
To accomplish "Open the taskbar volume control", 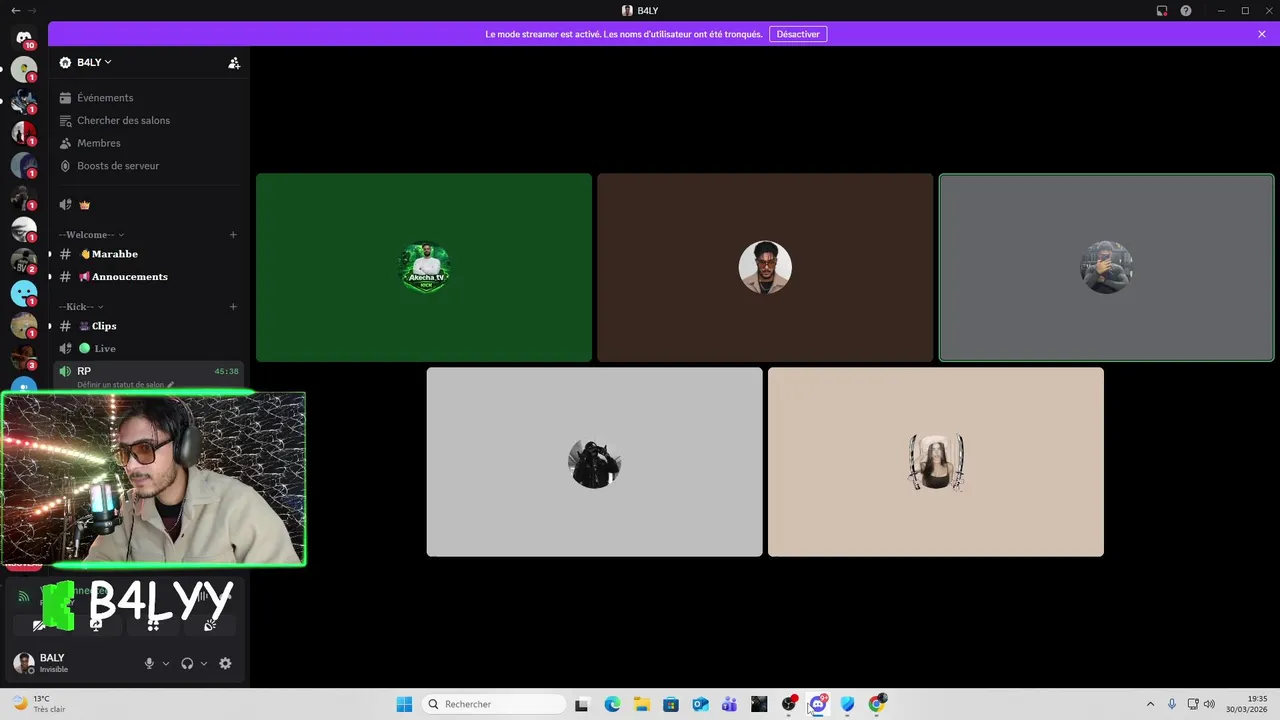I will tap(1209, 704).
